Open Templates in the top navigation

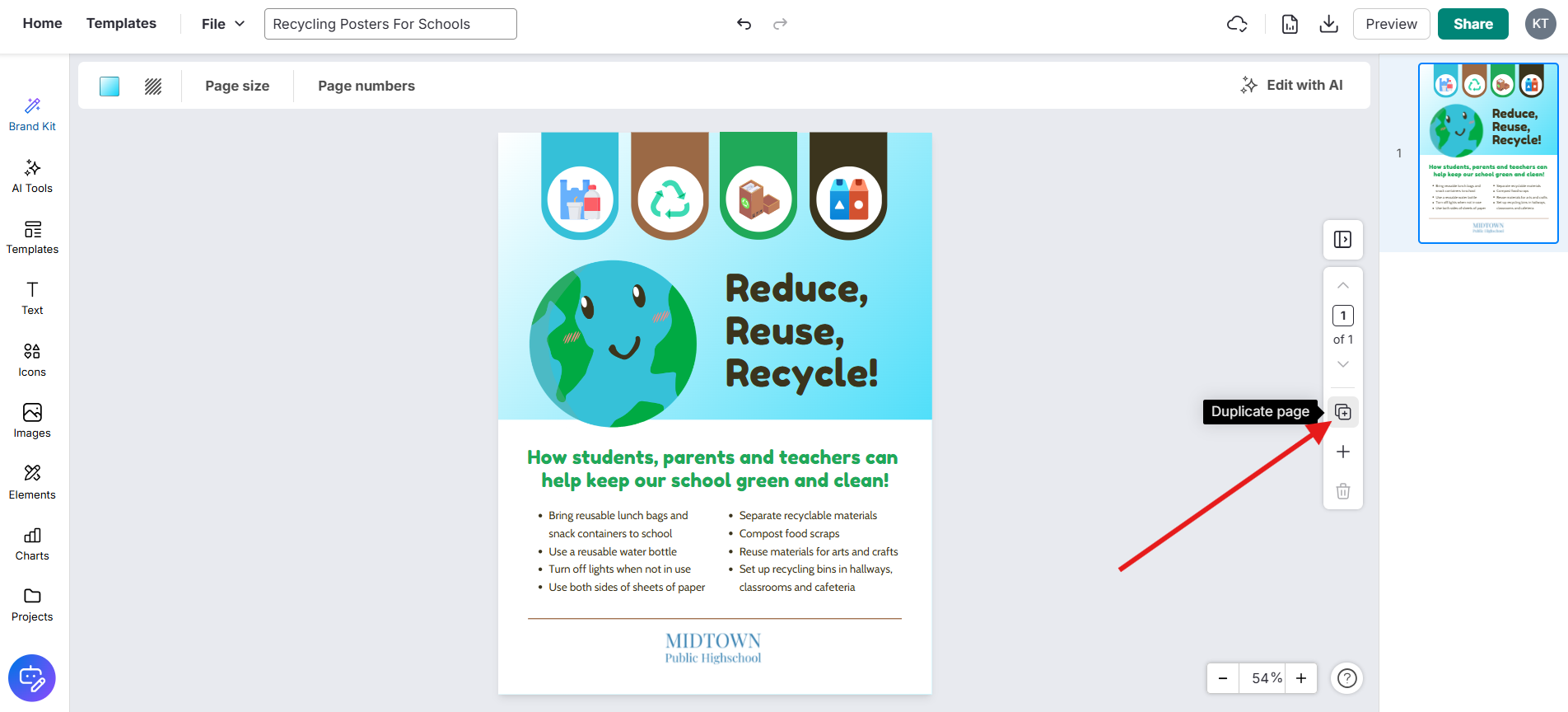click(x=121, y=23)
